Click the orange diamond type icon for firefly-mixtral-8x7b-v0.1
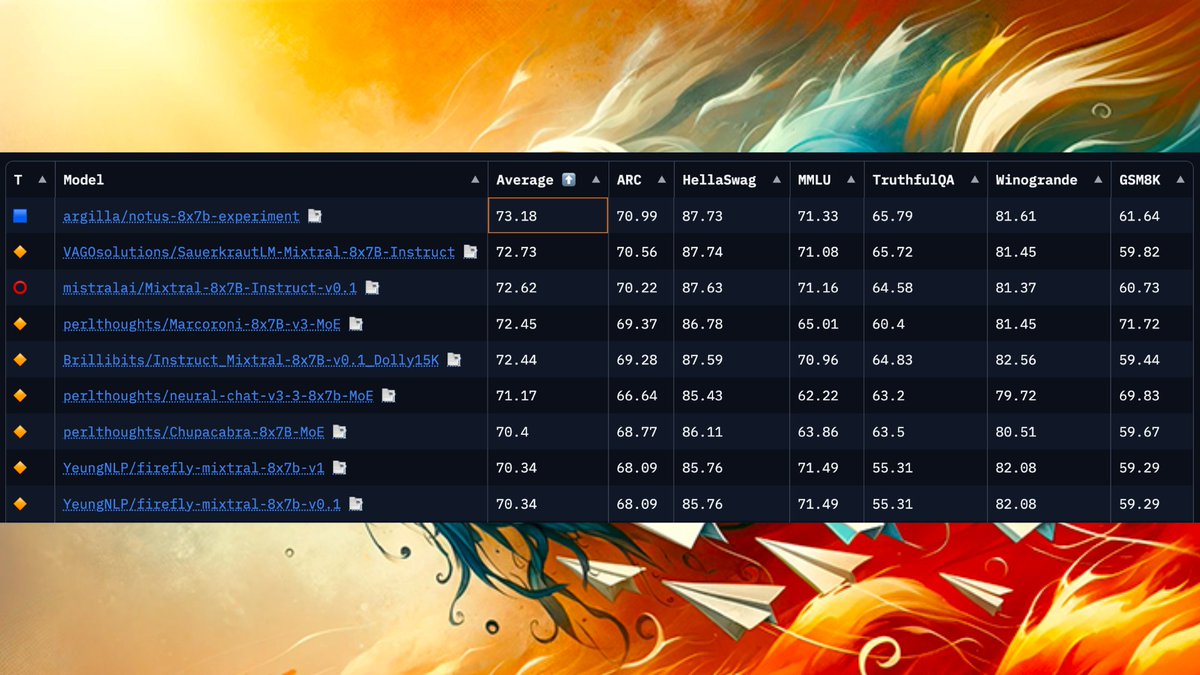Image resolution: width=1200 pixels, height=675 pixels. click(x=20, y=504)
